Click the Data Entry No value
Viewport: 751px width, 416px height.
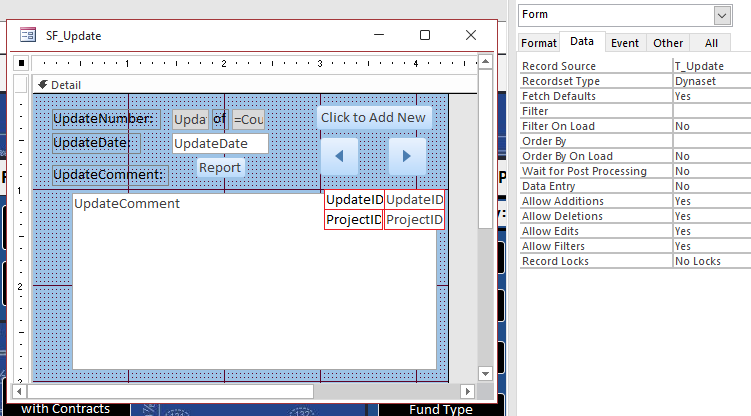[x=712, y=186]
